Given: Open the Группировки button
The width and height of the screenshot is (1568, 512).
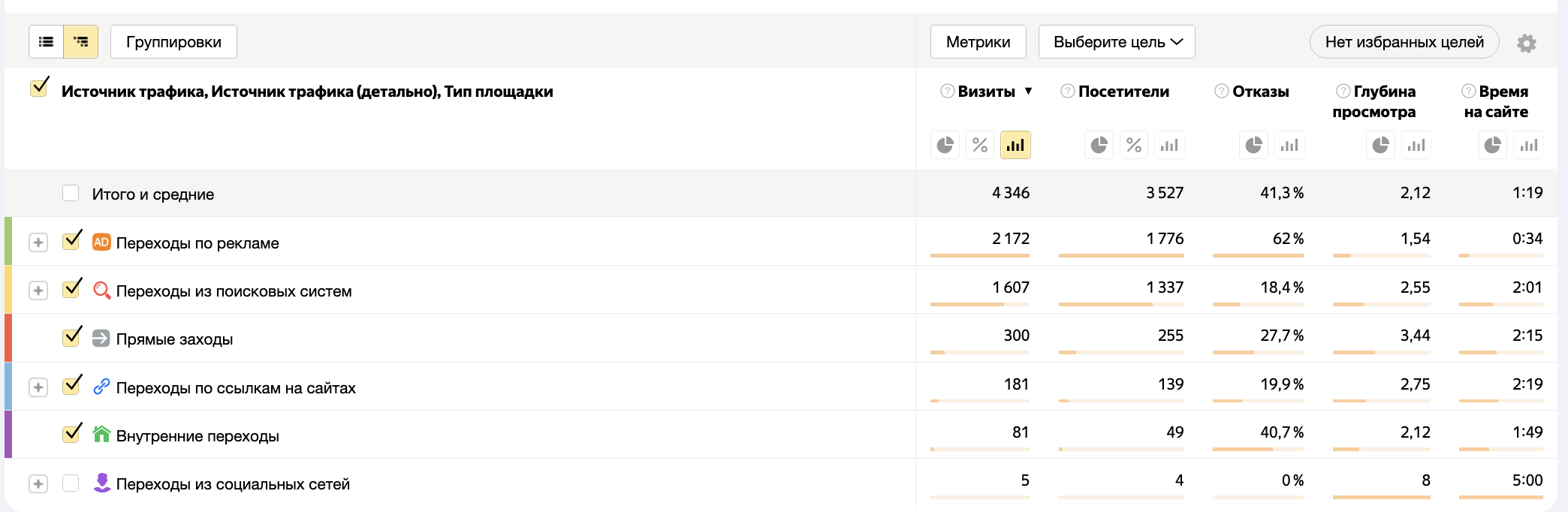Looking at the screenshot, I should pos(173,42).
